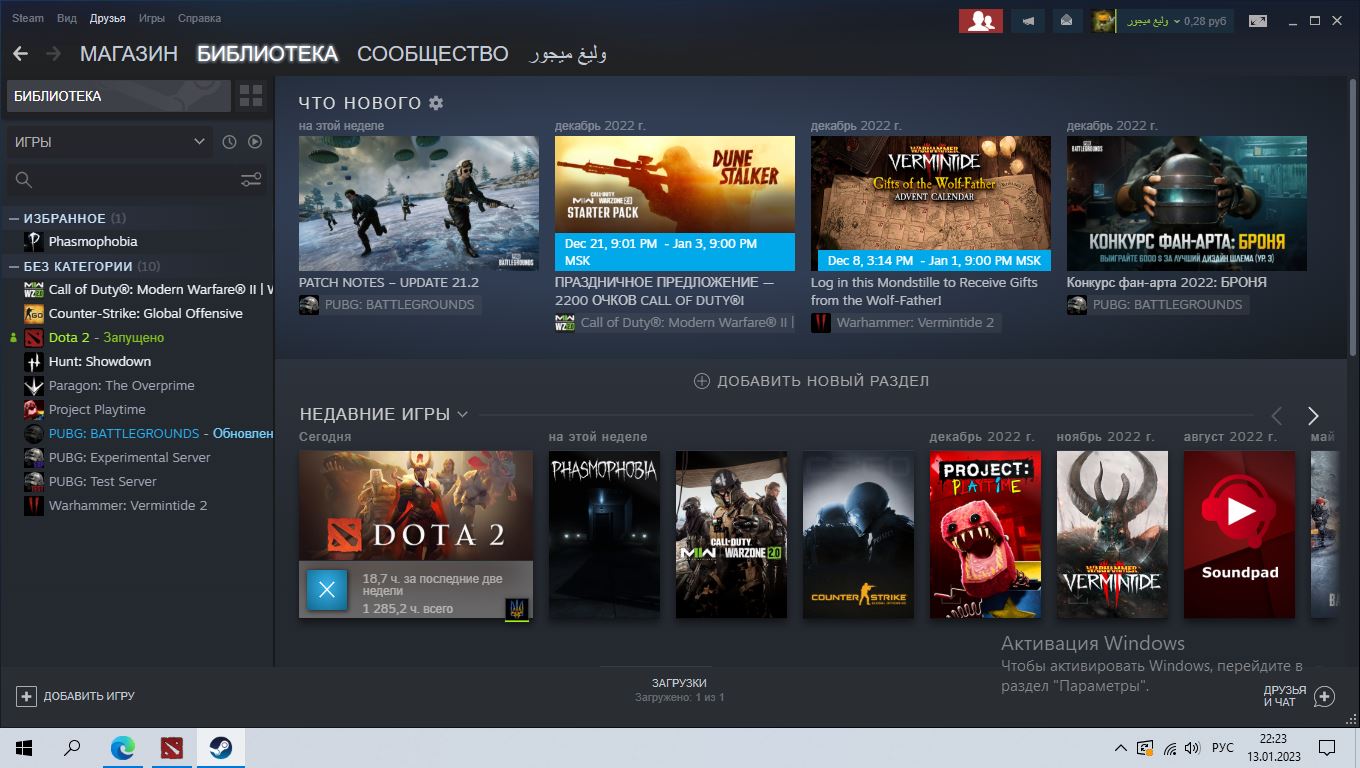Click ДОБАВИТЬ ИГРУ label
1360x768 pixels.
pyautogui.click(x=89, y=696)
